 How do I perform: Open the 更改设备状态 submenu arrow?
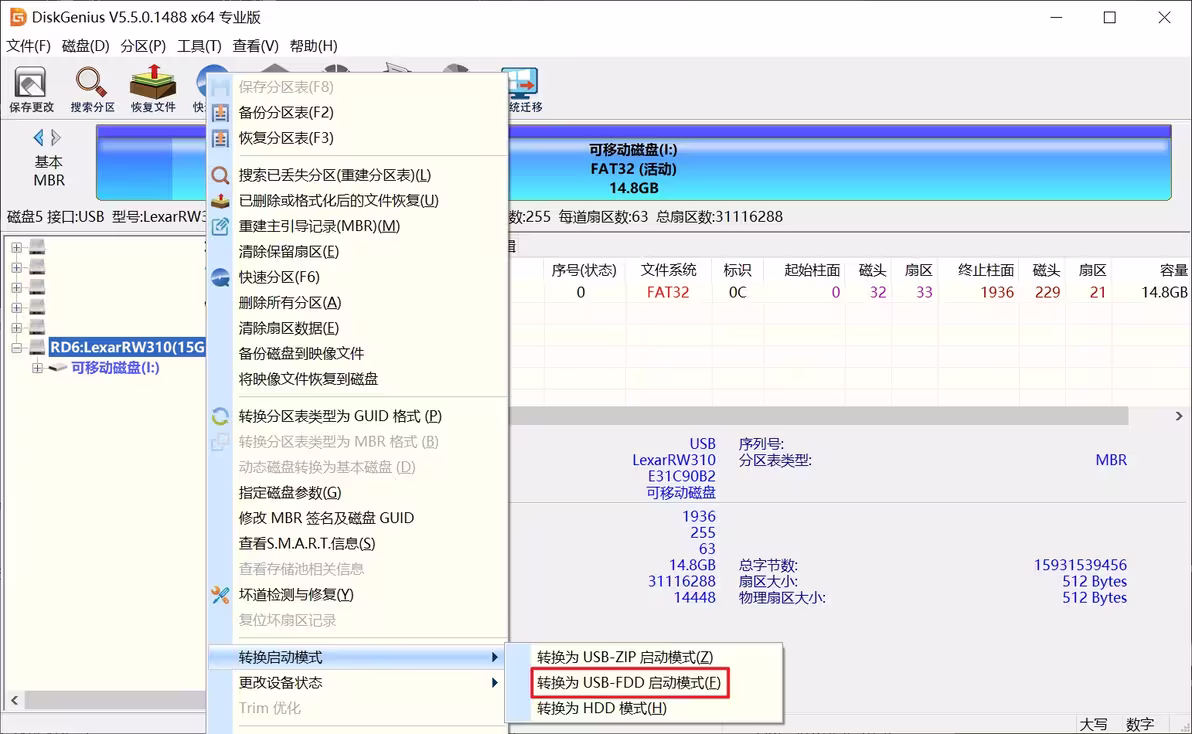494,682
